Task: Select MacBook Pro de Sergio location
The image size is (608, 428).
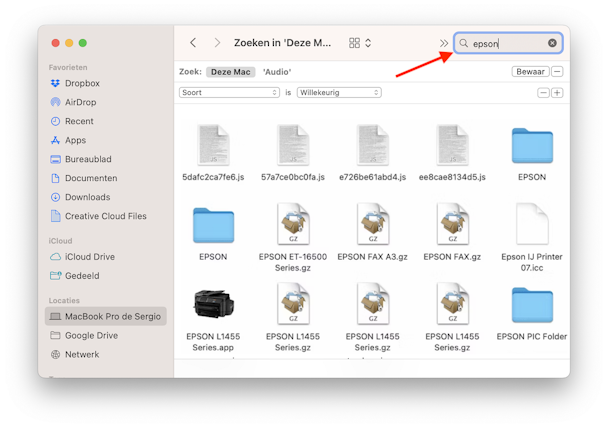Action: coord(105,316)
